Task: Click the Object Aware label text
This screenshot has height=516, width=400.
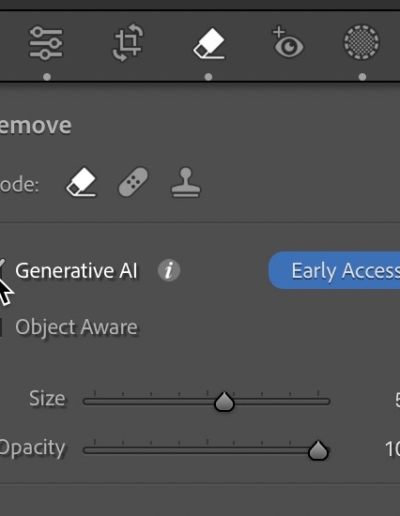Action: coord(76,328)
